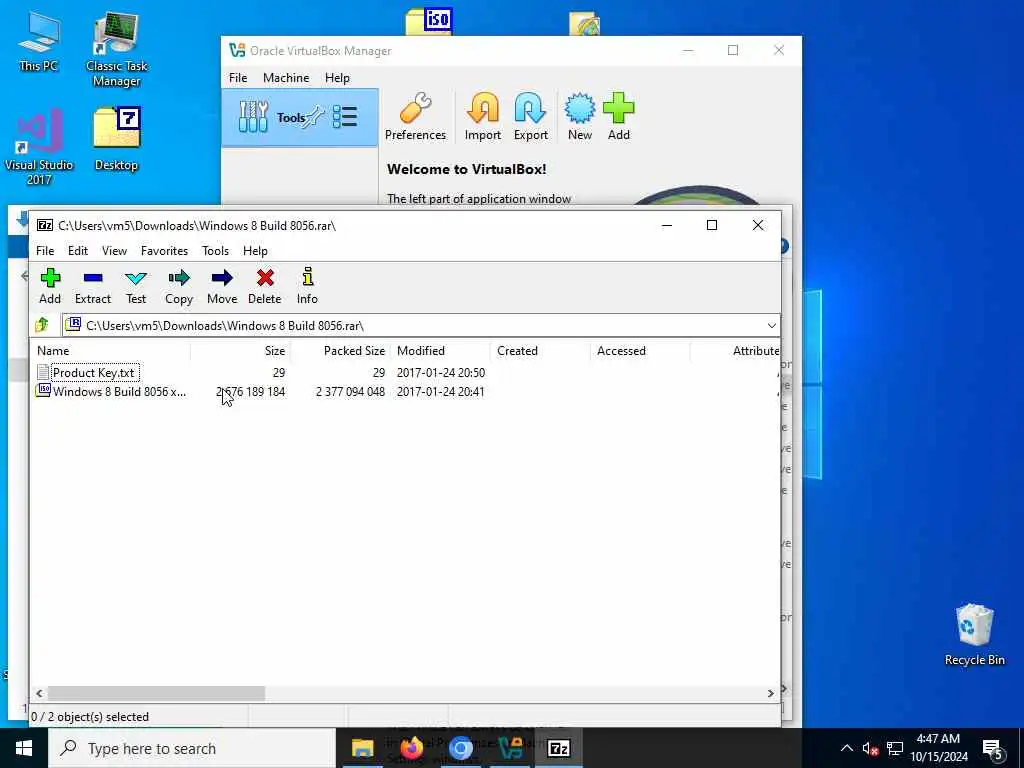Screen dimensions: 1024x768
Task: Expand the 7-Zip address path dropdown
Action: (x=771, y=325)
